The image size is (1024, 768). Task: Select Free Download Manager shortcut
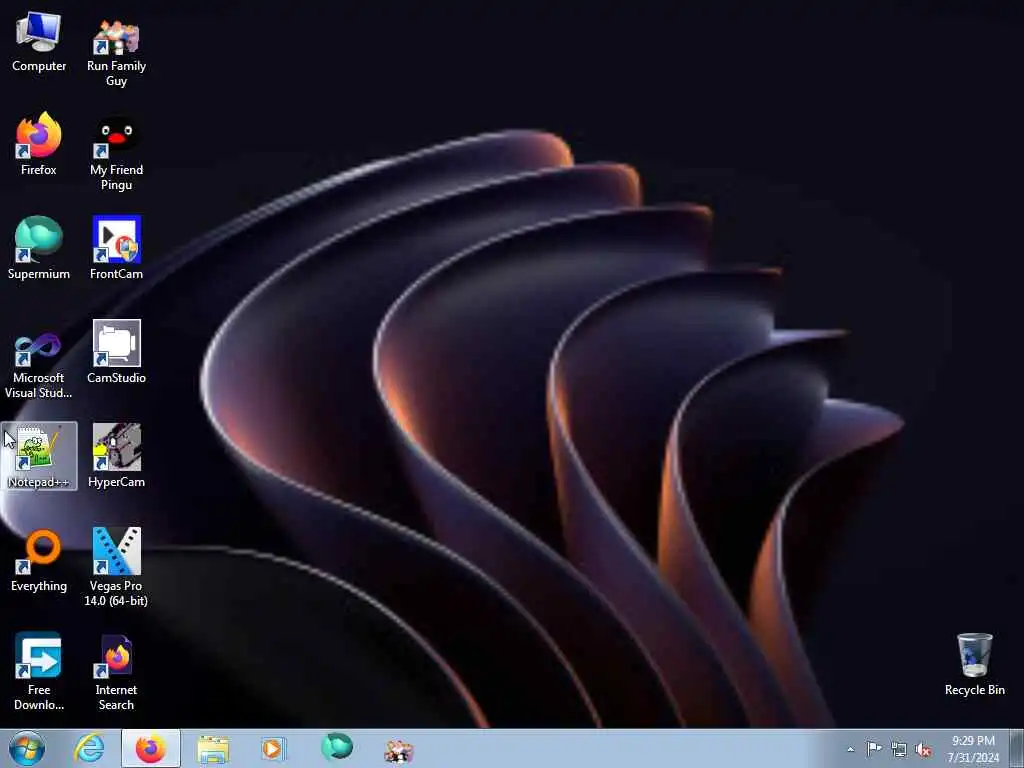[x=39, y=671]
